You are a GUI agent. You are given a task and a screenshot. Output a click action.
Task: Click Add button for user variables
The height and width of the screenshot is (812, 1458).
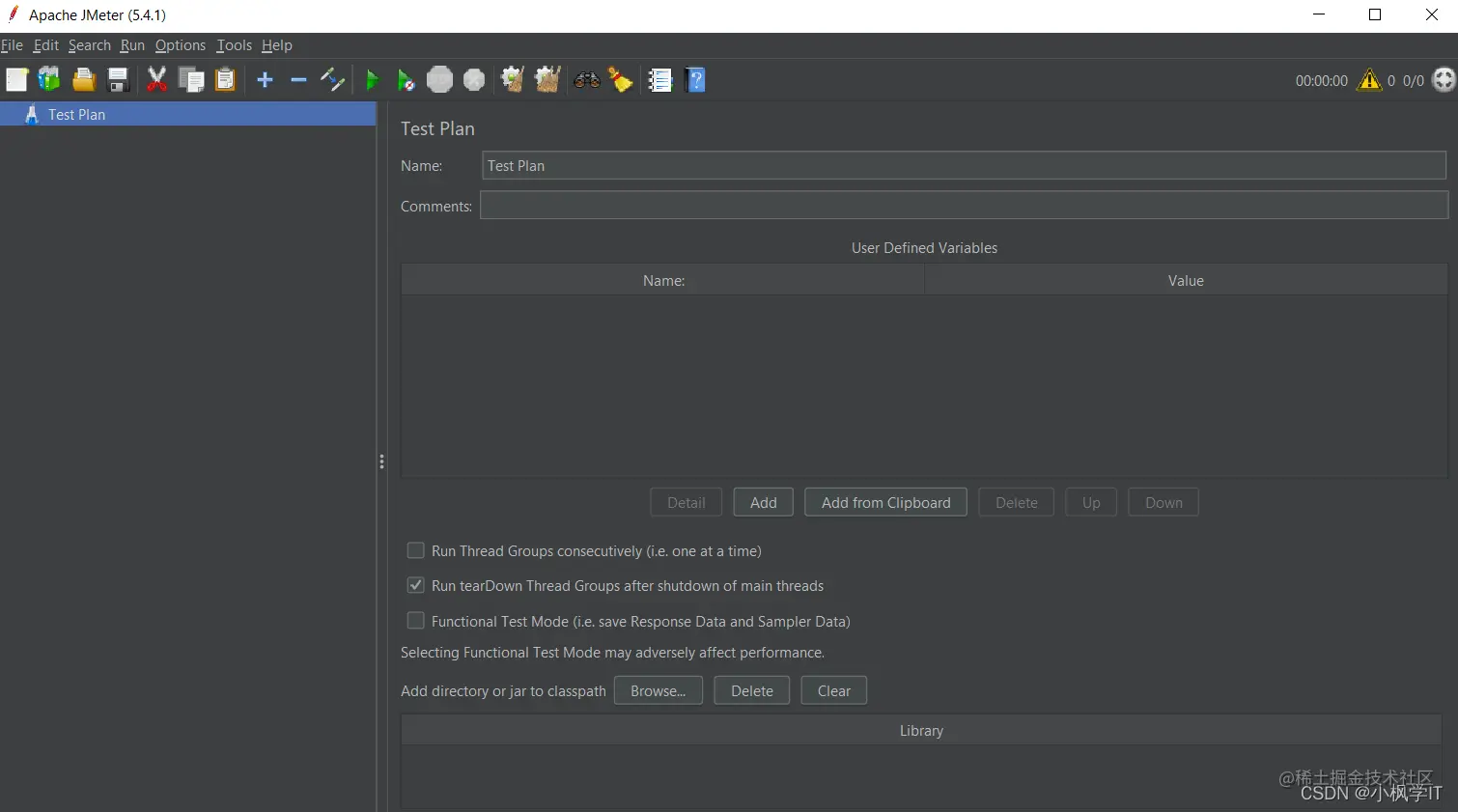click(x=763, y=502)
